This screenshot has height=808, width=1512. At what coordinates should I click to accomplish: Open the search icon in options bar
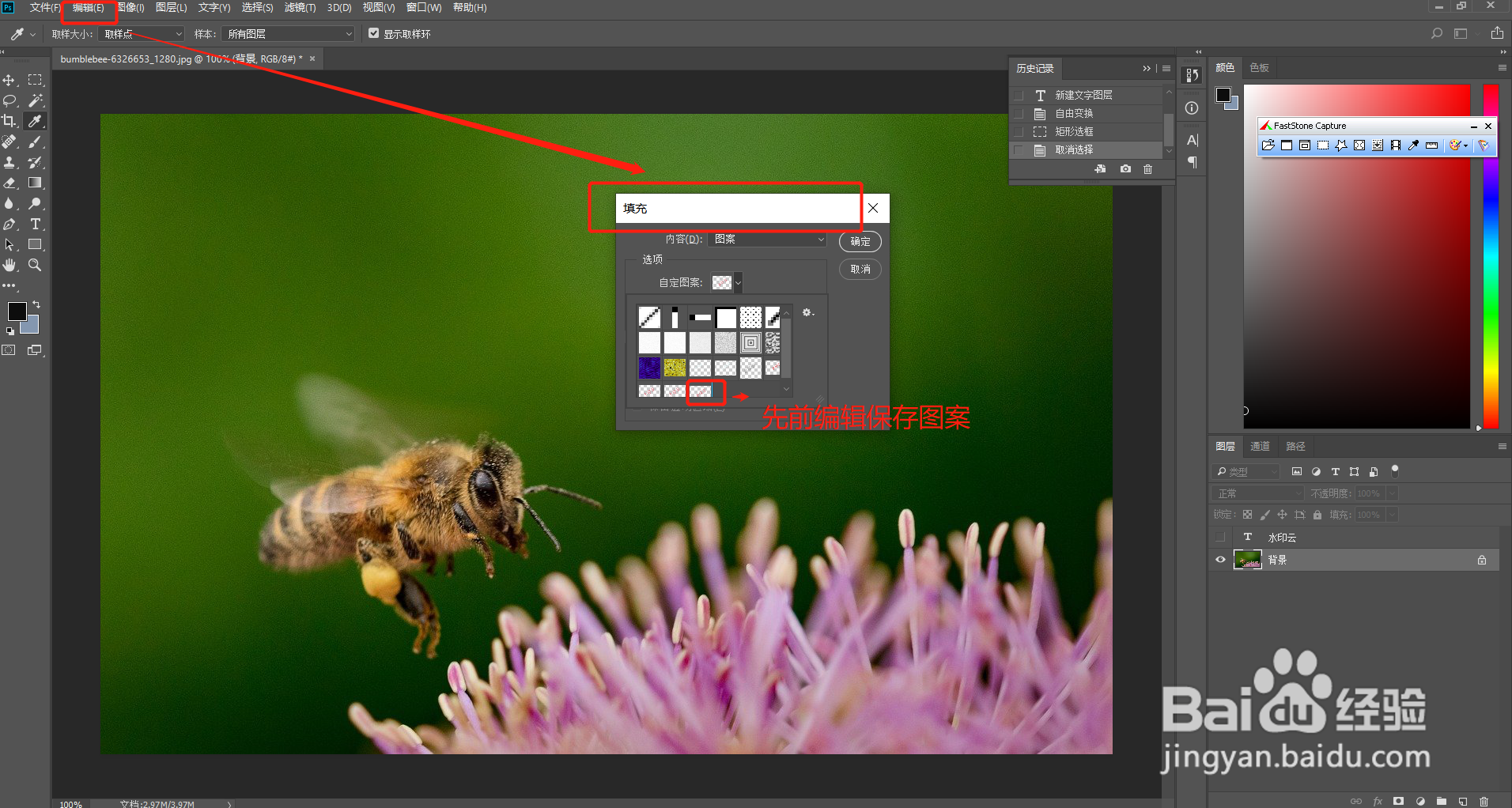1437,34
